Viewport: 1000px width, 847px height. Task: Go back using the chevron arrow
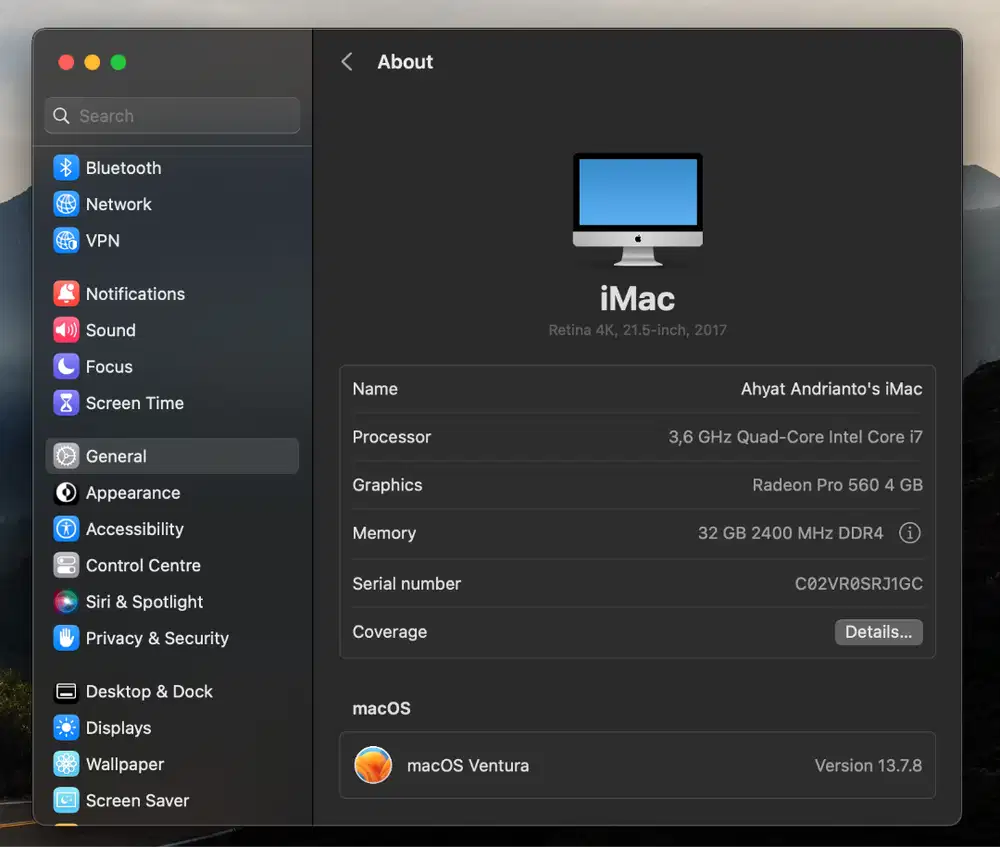[347, 62]
